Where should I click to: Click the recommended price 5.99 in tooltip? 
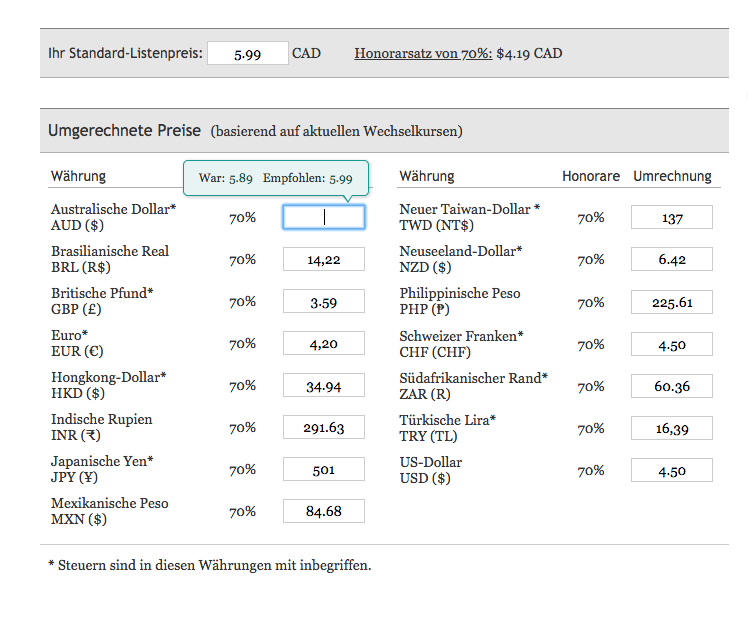(340, 178)
